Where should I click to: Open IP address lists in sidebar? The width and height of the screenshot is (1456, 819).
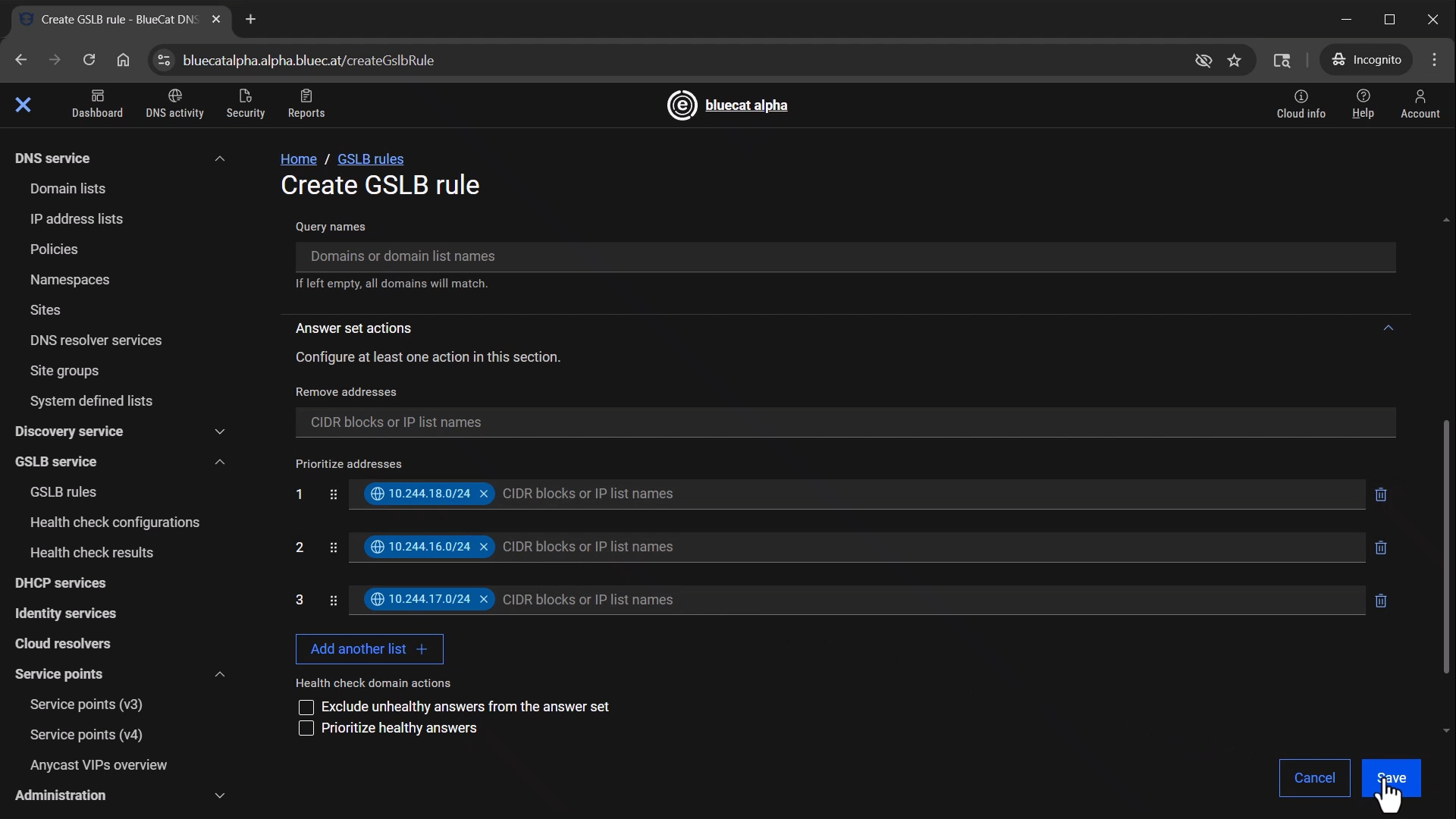tap(77, 219)
